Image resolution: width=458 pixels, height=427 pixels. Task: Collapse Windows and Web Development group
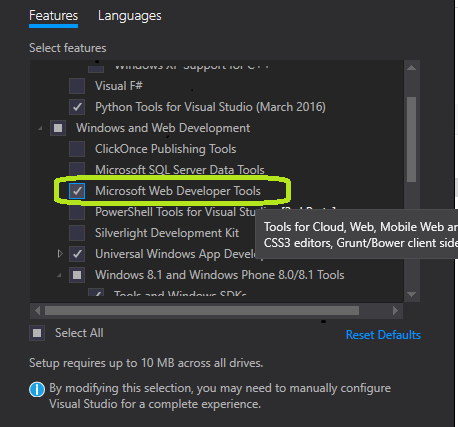[40, 128]
